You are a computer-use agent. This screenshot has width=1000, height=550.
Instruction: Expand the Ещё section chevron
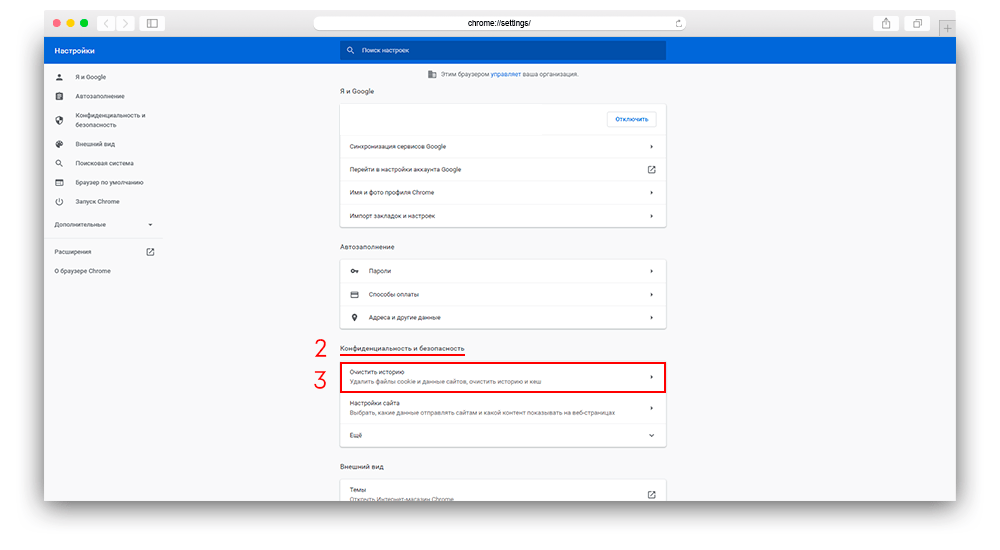pyautogui.click(x=651, y=436)
